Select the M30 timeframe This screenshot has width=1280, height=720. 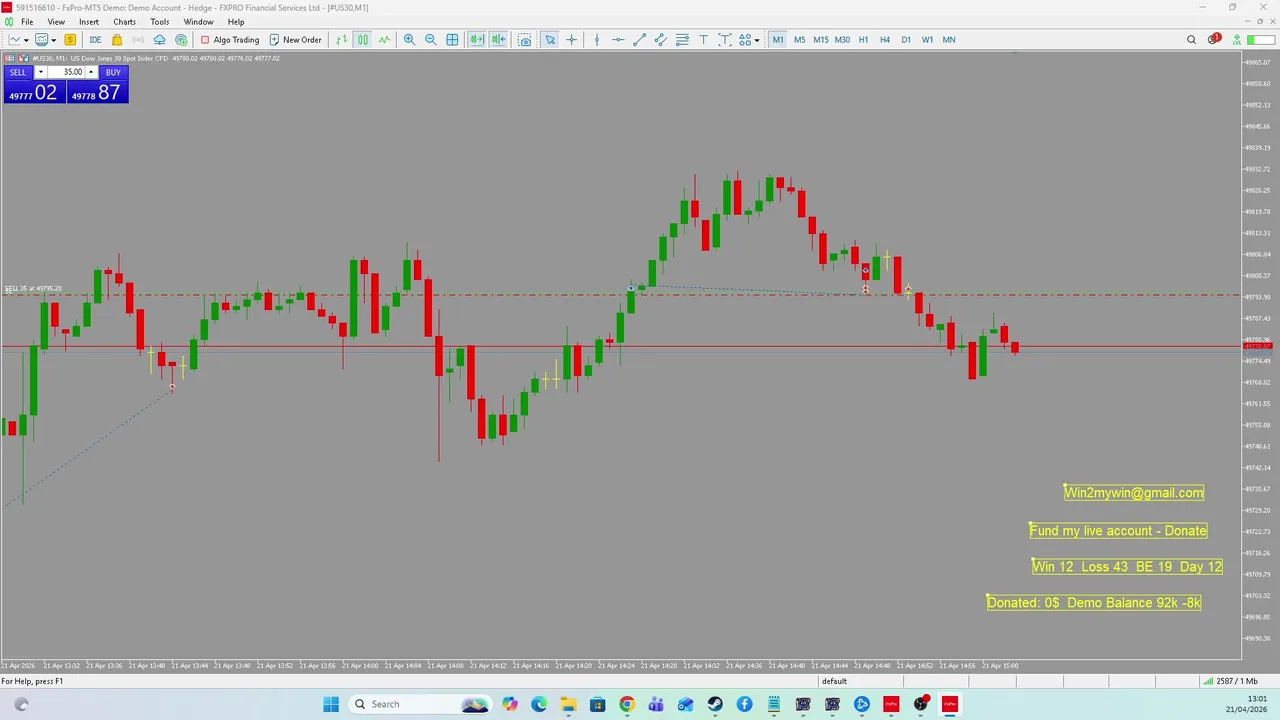point(842,40)
